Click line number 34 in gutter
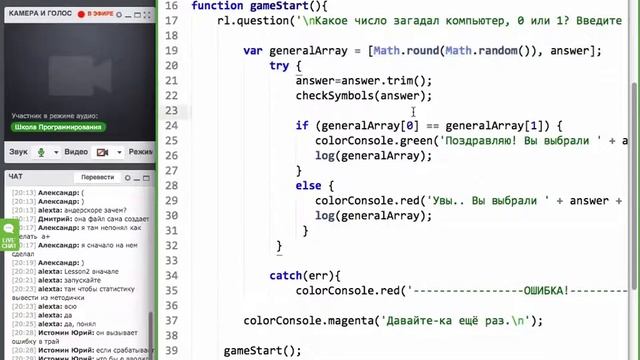This screenshot has width=640, height=360. [172, 276]
